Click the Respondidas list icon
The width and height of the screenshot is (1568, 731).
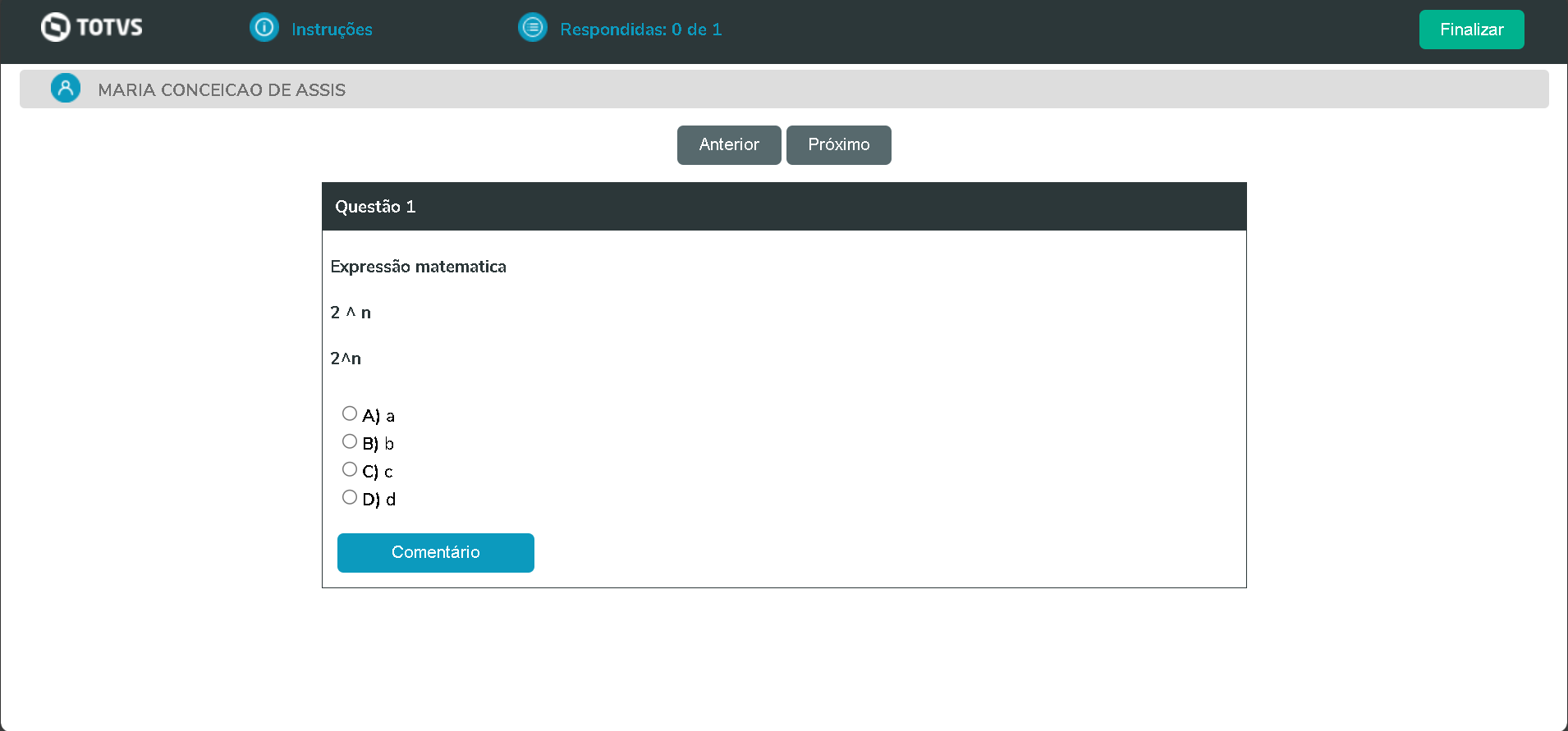533,27
